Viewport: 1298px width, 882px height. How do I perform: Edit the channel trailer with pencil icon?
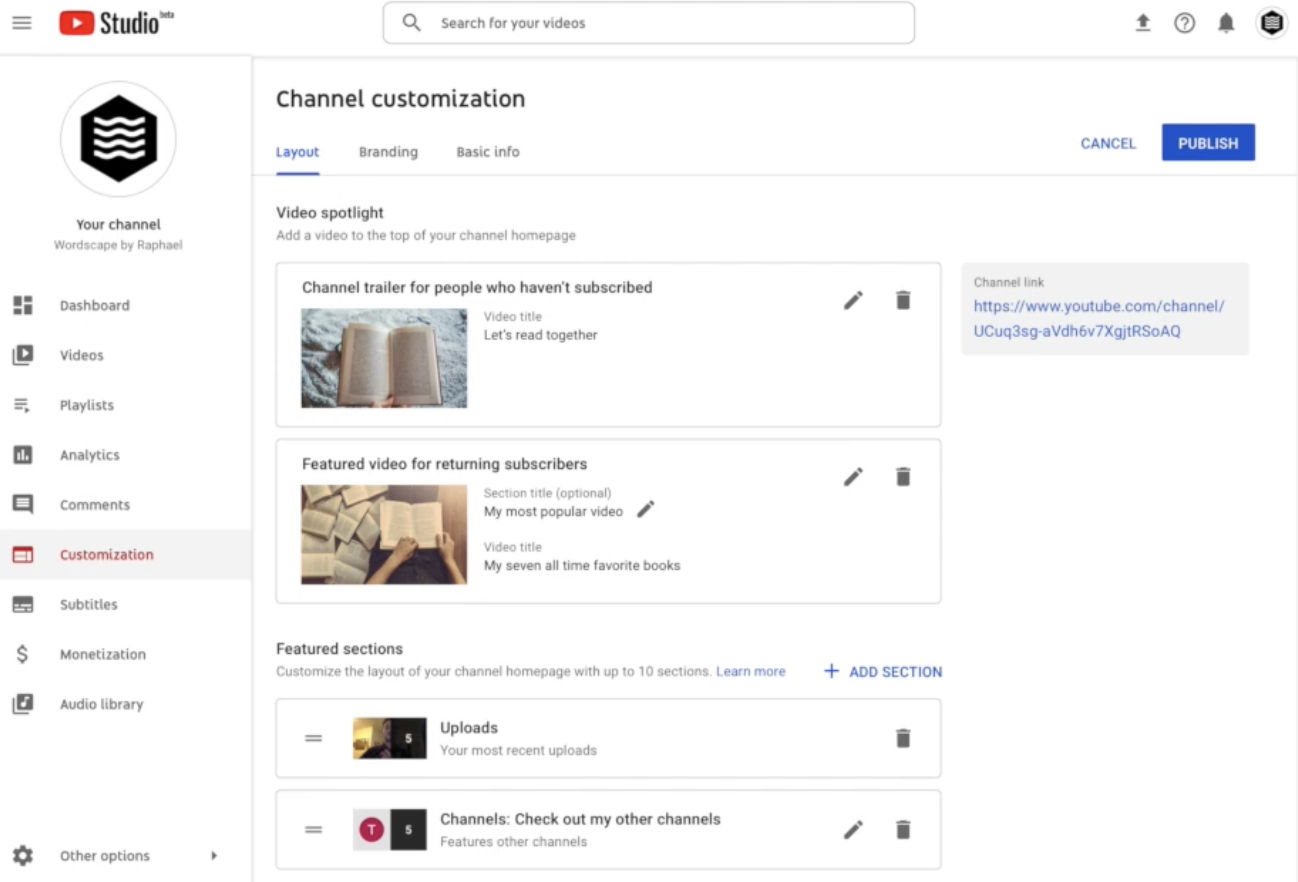[853, 300]
